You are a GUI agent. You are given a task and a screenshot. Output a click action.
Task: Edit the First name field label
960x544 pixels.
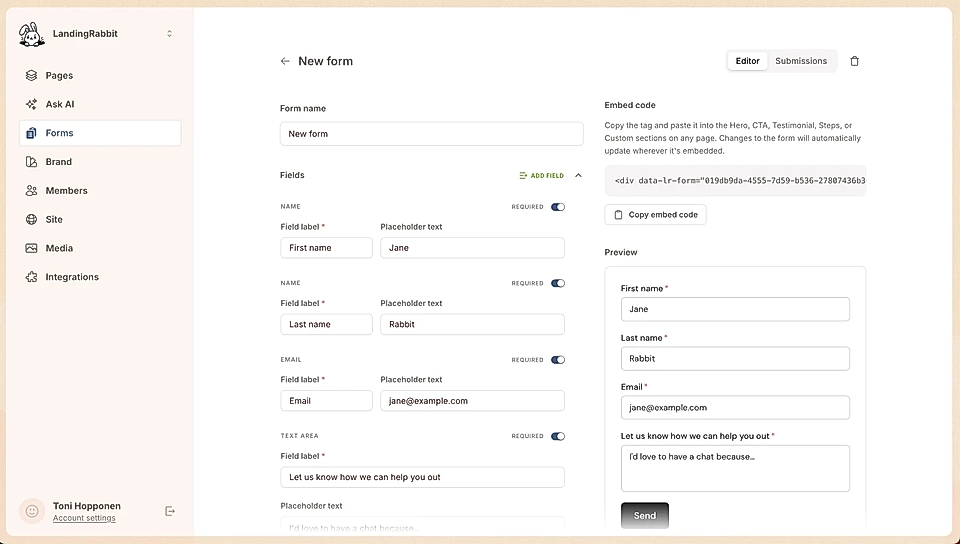click(326, 248)
